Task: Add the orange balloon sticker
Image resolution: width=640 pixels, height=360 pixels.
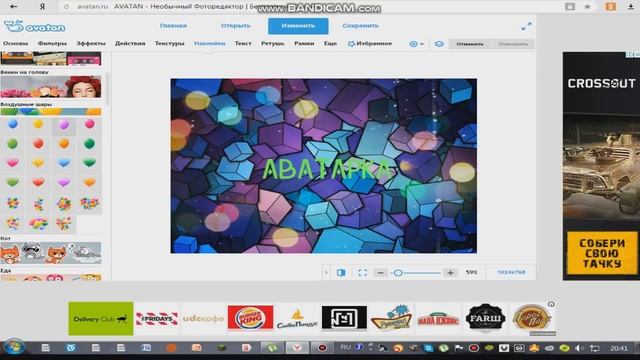Action: pos(64,144)
